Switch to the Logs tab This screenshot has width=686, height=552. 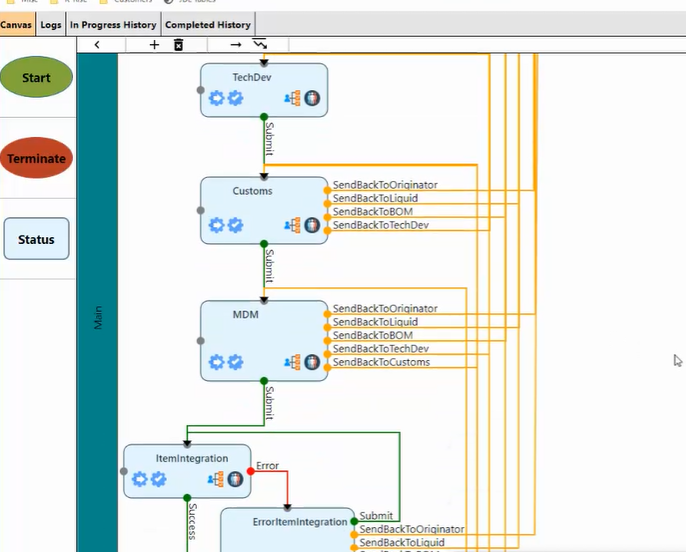pyautogui.click(x=51, y=24)
